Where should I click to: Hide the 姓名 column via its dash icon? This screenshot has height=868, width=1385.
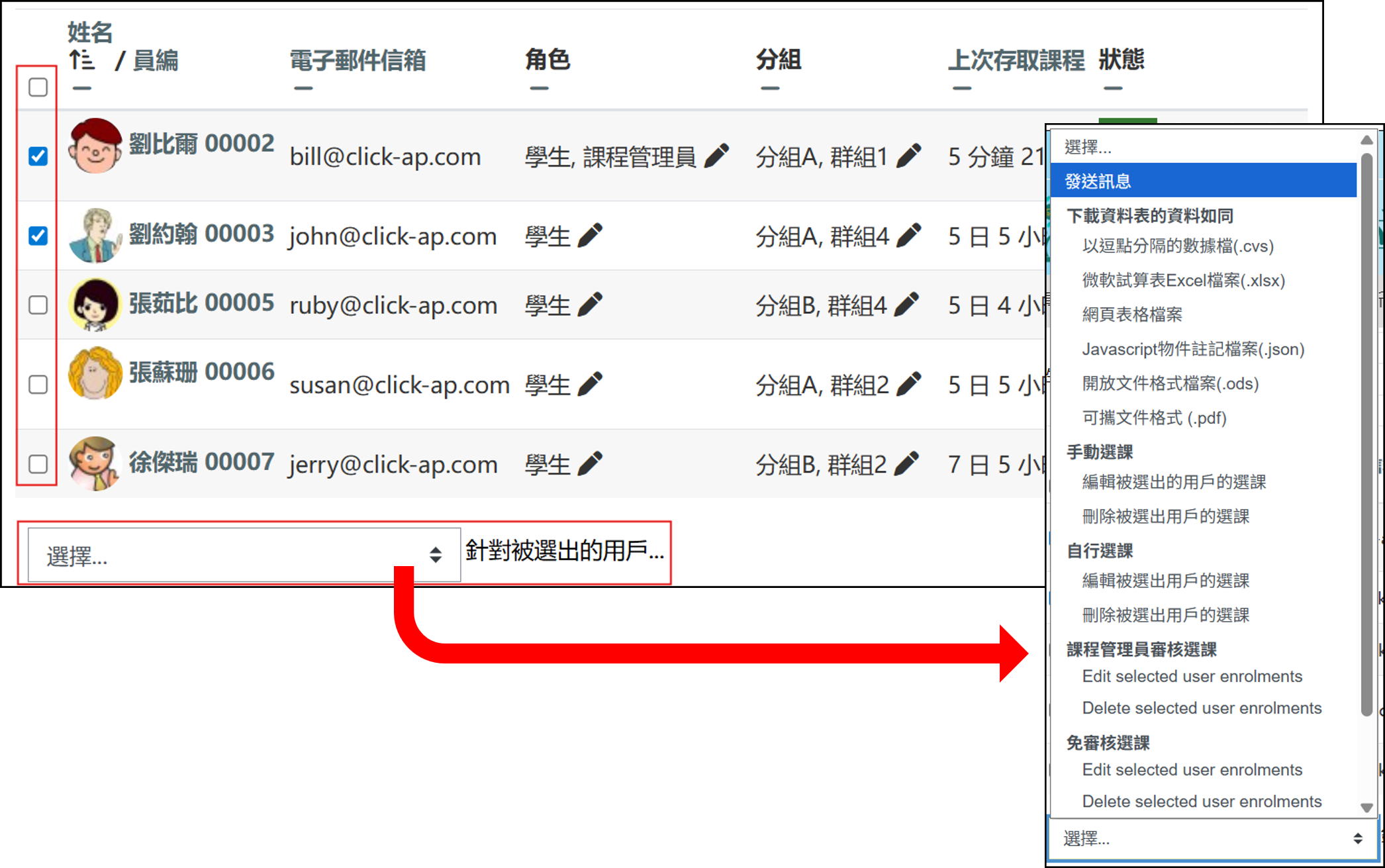[81, 88]
